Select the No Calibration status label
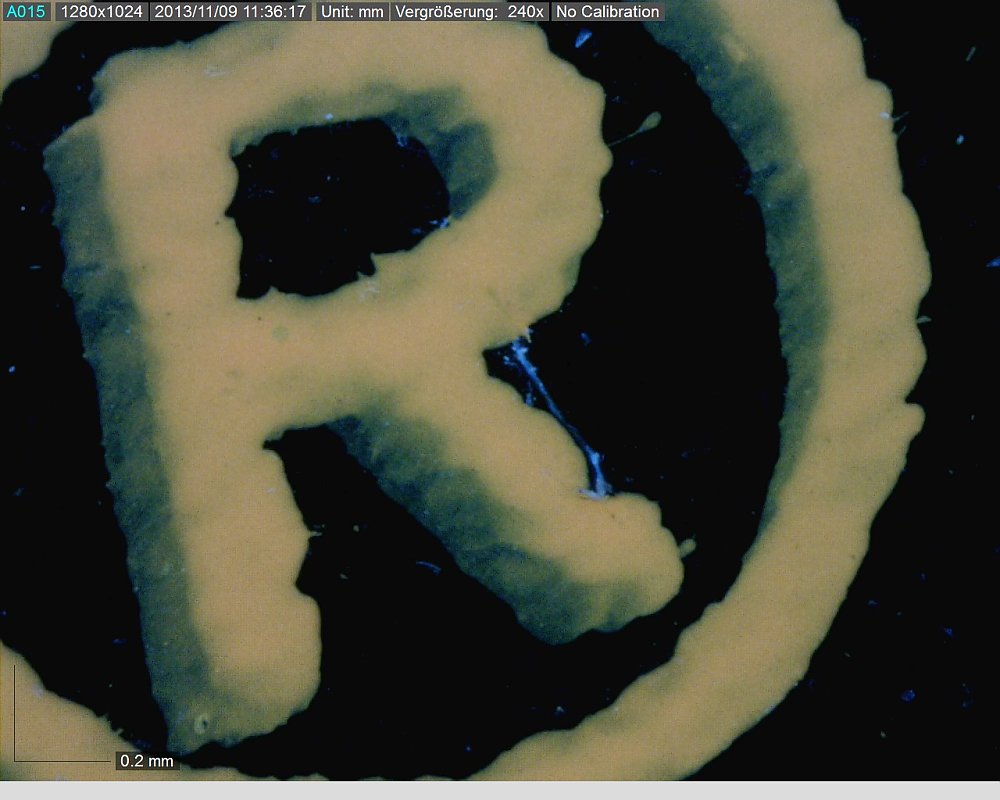Image resolution: width=1000 pixels, height=800 pixels. point(607,12)
